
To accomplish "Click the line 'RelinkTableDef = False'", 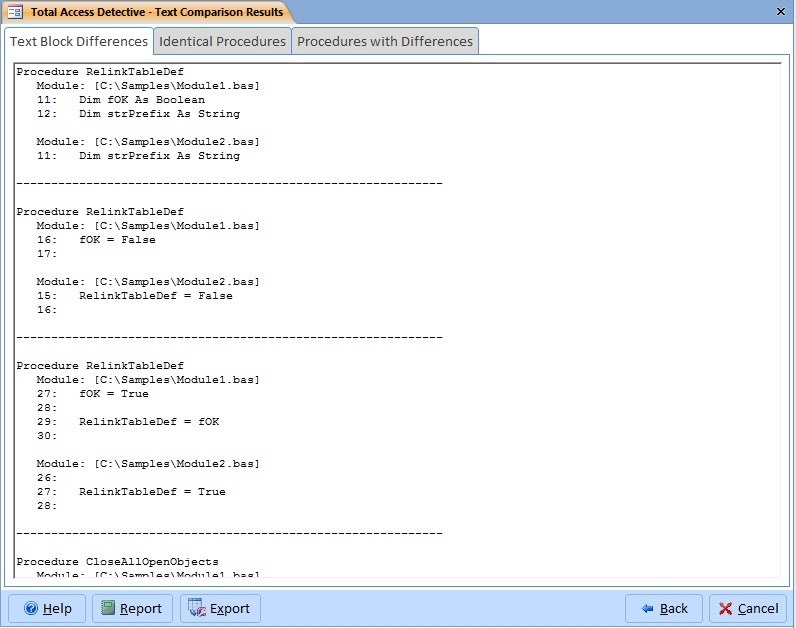I will click(155, 296).
